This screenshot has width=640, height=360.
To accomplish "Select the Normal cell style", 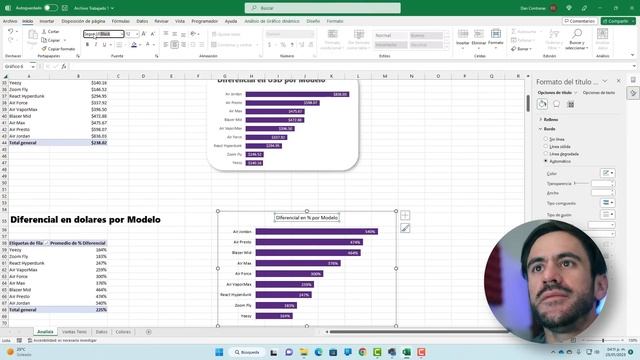I will pos(390,36).
